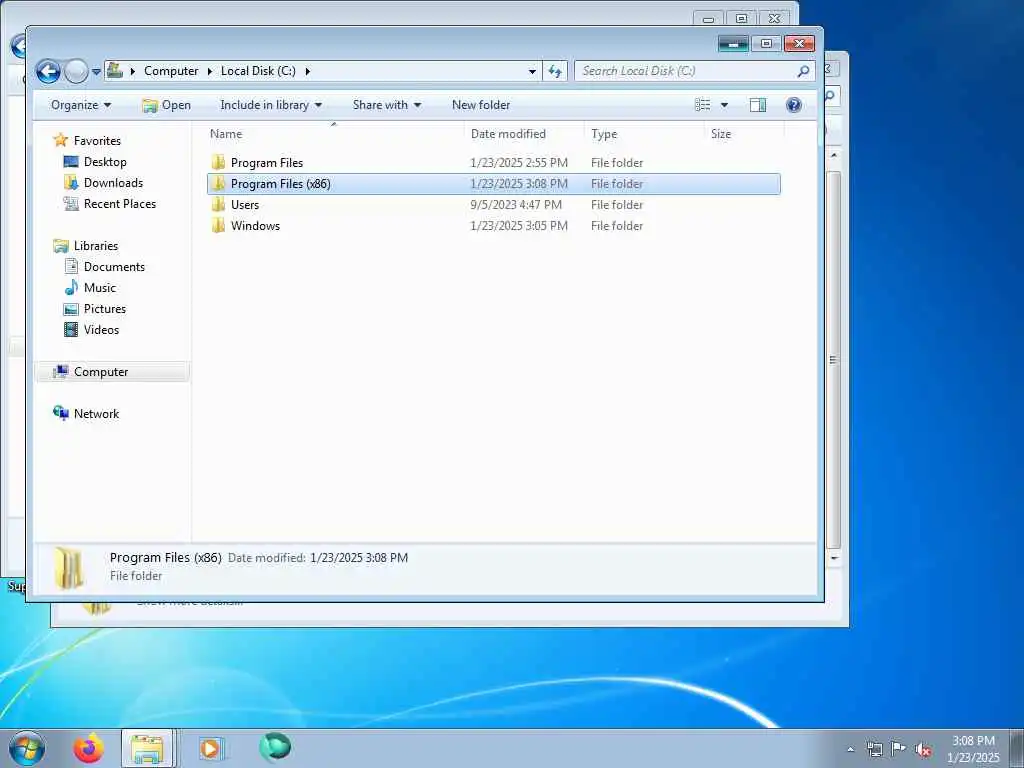Click the Network icon in the sidebar

coord(61,413)
